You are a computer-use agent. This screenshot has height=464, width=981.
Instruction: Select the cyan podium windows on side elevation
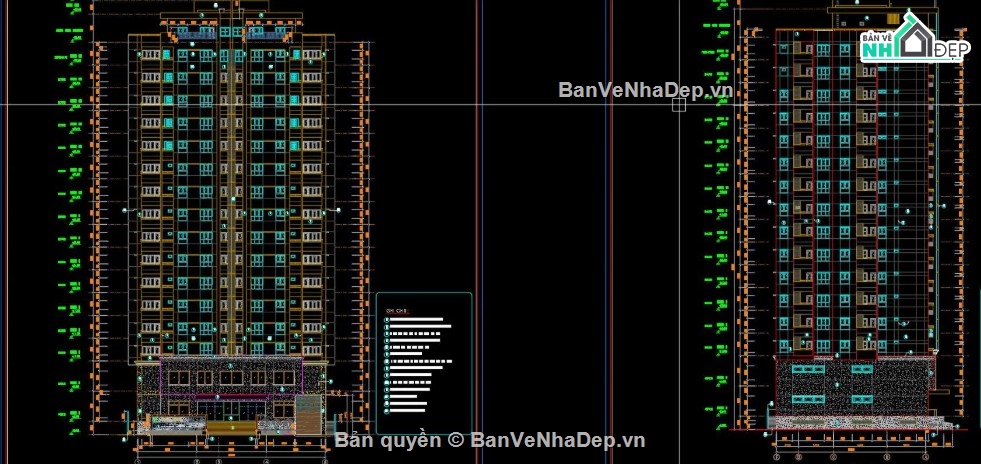pyautogui.click(x=832, y=384)
